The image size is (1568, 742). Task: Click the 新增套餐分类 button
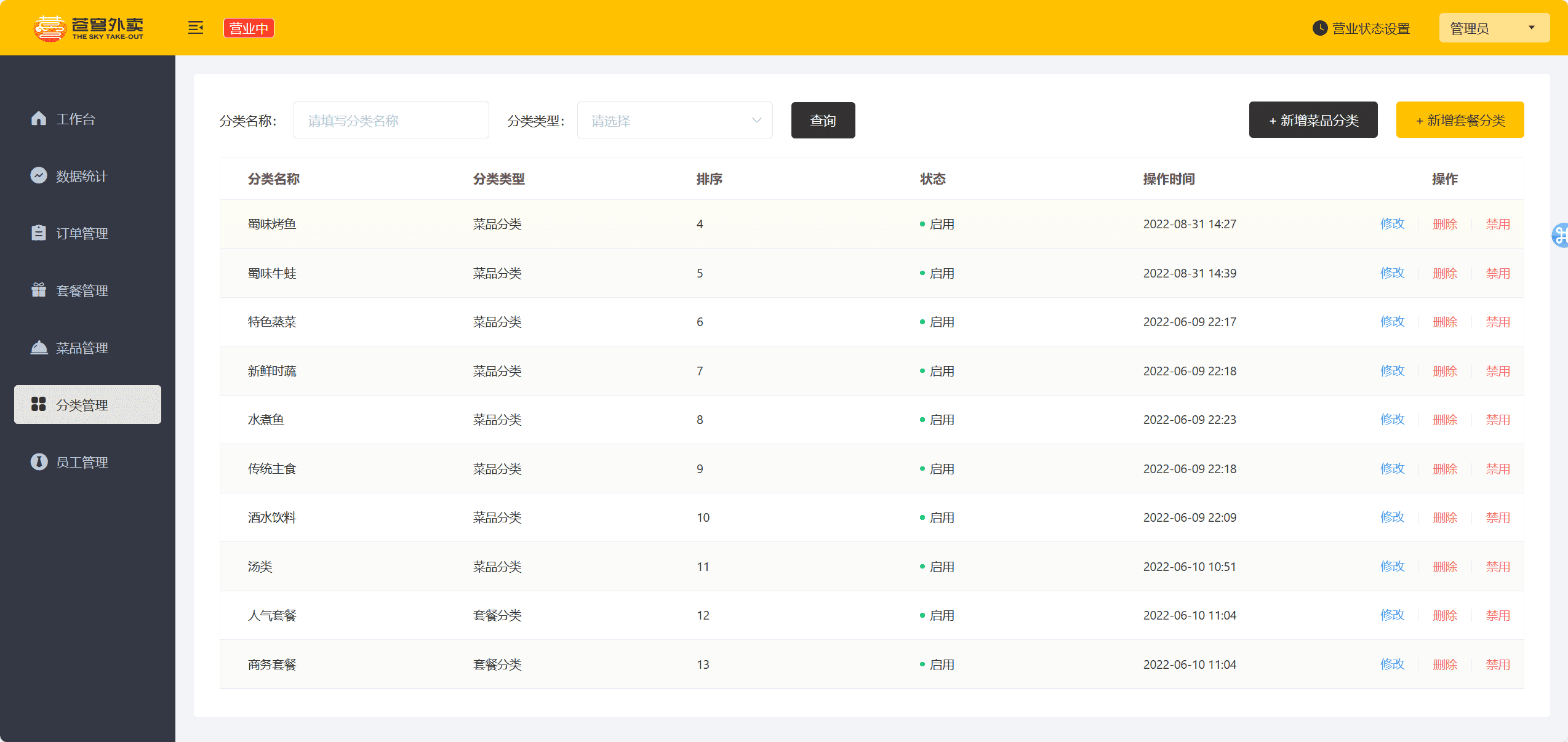1460,120
